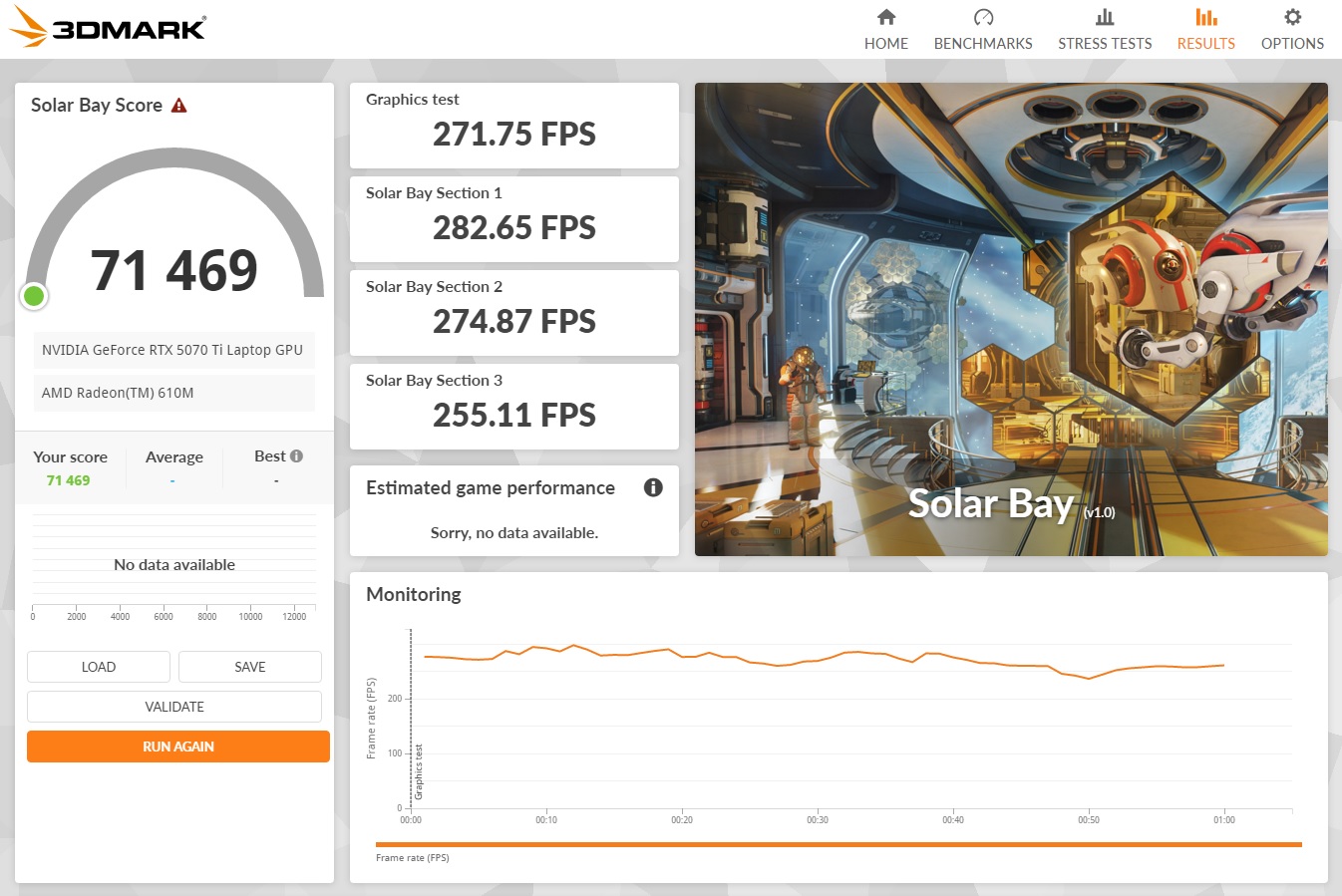Image resolution: width=1342 pixels, height=896 pixels.
Task: Click the NVIDIA GeForce RTX 5070 Ti field
Action: (173, 350)
